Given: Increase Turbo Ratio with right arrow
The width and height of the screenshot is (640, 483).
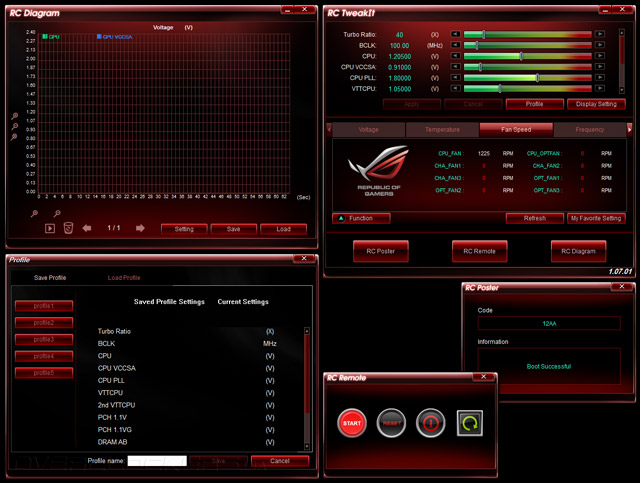Looking at the screenshot, I should (x=600, y=34).
